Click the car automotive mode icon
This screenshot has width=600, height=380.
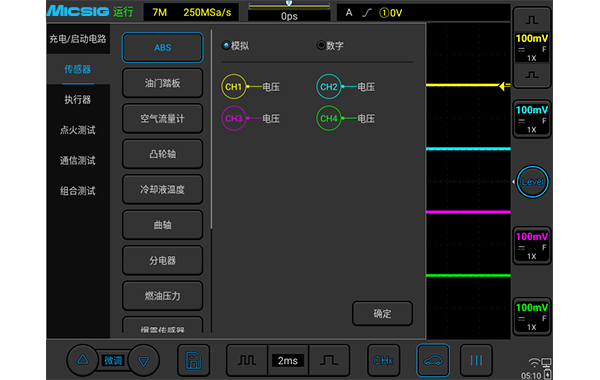pos(433,360)
